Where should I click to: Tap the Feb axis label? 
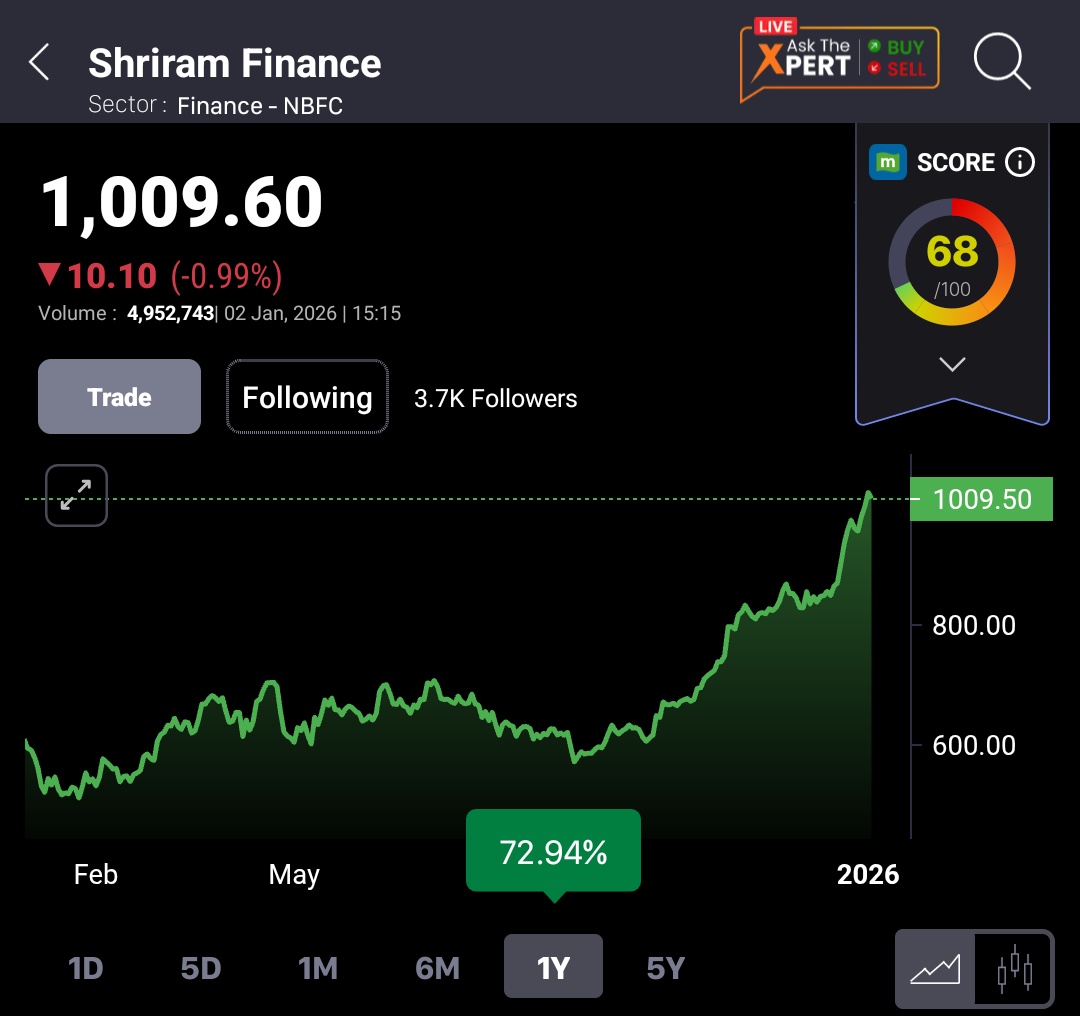pyautogui.click(x=96, y=874)
